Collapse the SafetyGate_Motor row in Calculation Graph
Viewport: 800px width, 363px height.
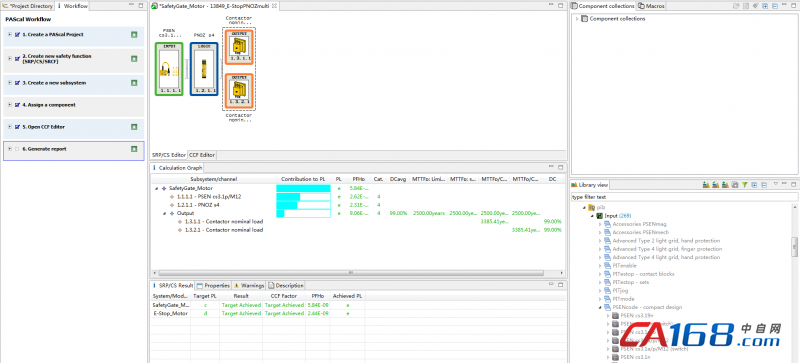coord(156,188)
